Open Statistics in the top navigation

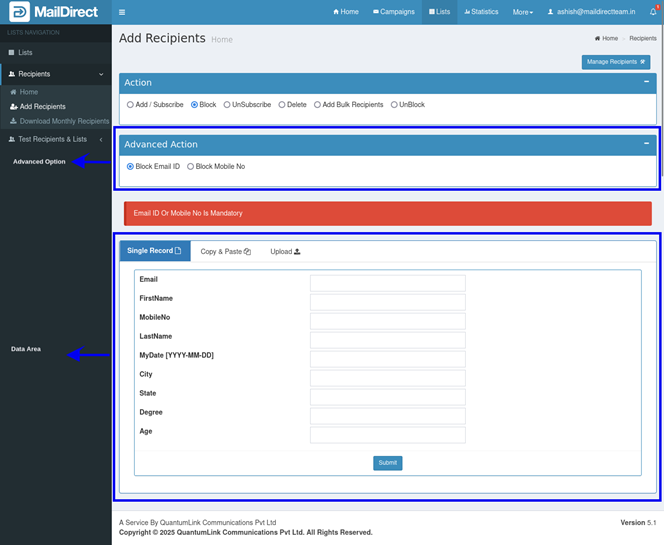(x=481, y=12)
